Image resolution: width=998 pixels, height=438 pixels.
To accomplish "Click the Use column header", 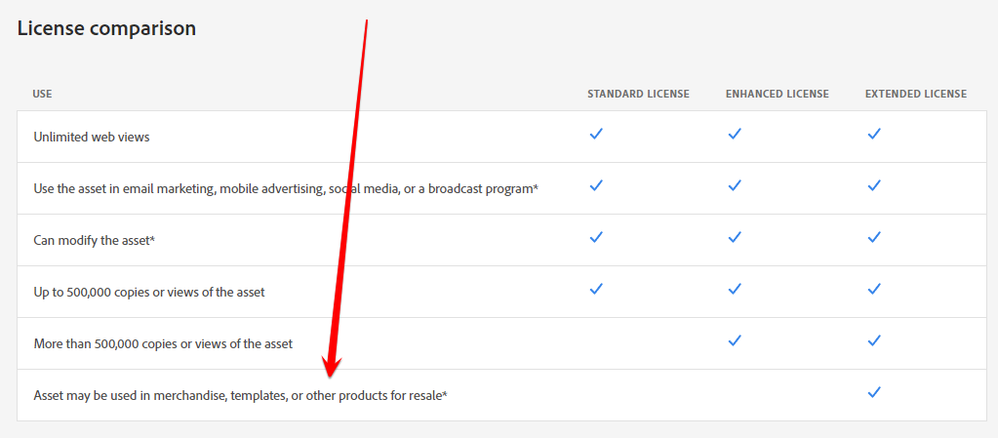I will (x=42, y=94).
